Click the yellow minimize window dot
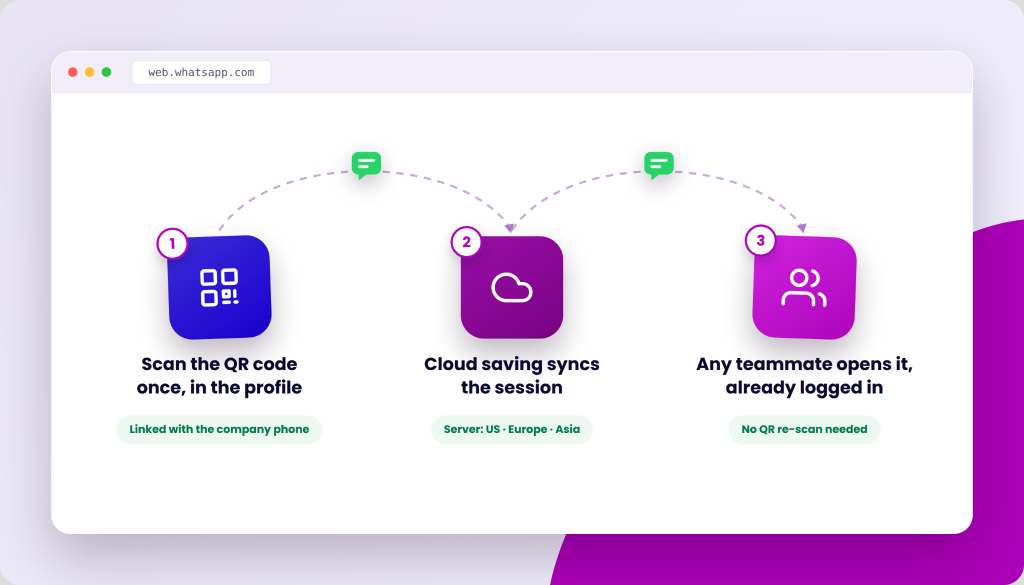The image size is (1024, 585). 89,72
